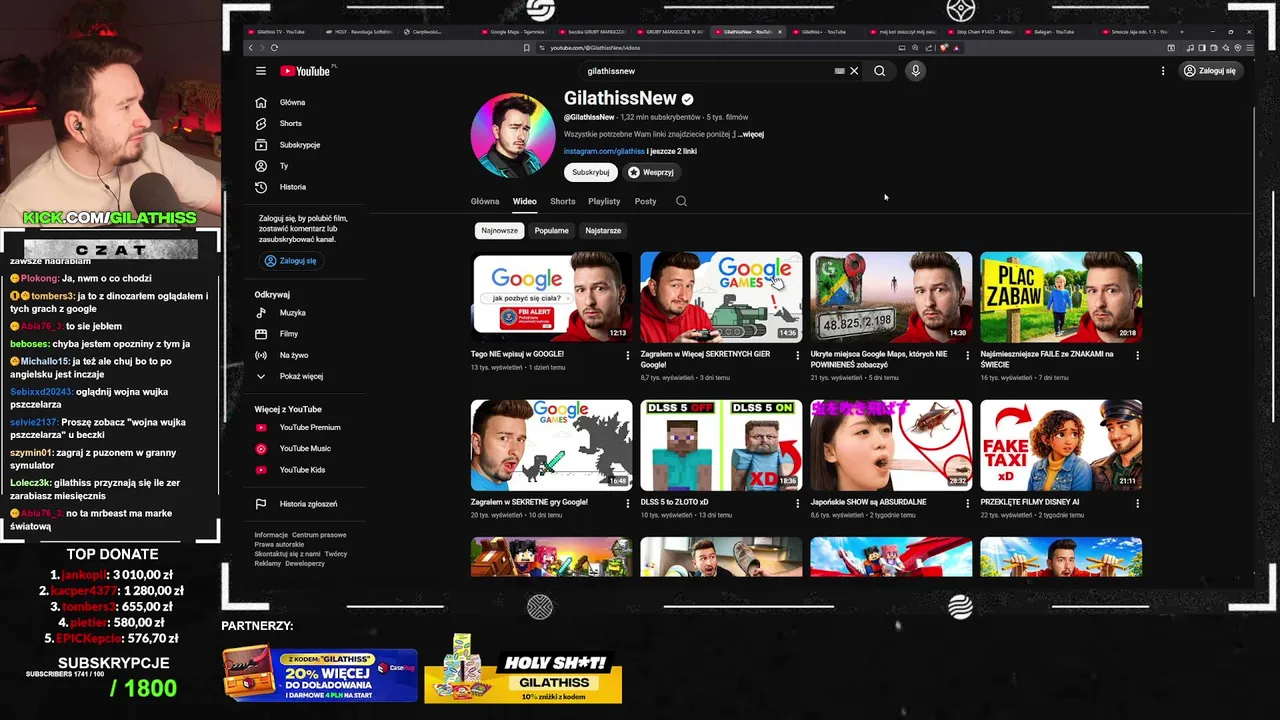Open the on-screen keyboard icon in search box
Screen dimensions: 1280x720
(x=839, y=71)
